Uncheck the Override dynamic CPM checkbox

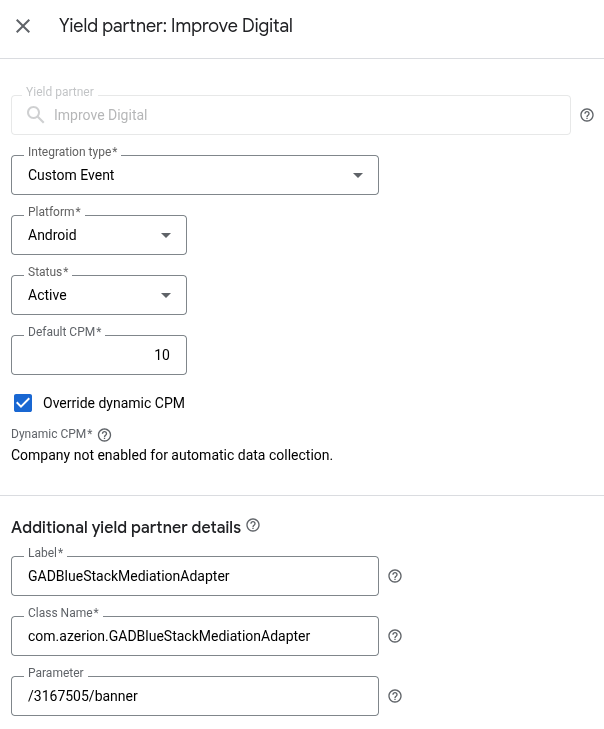[x=23, y=403]
